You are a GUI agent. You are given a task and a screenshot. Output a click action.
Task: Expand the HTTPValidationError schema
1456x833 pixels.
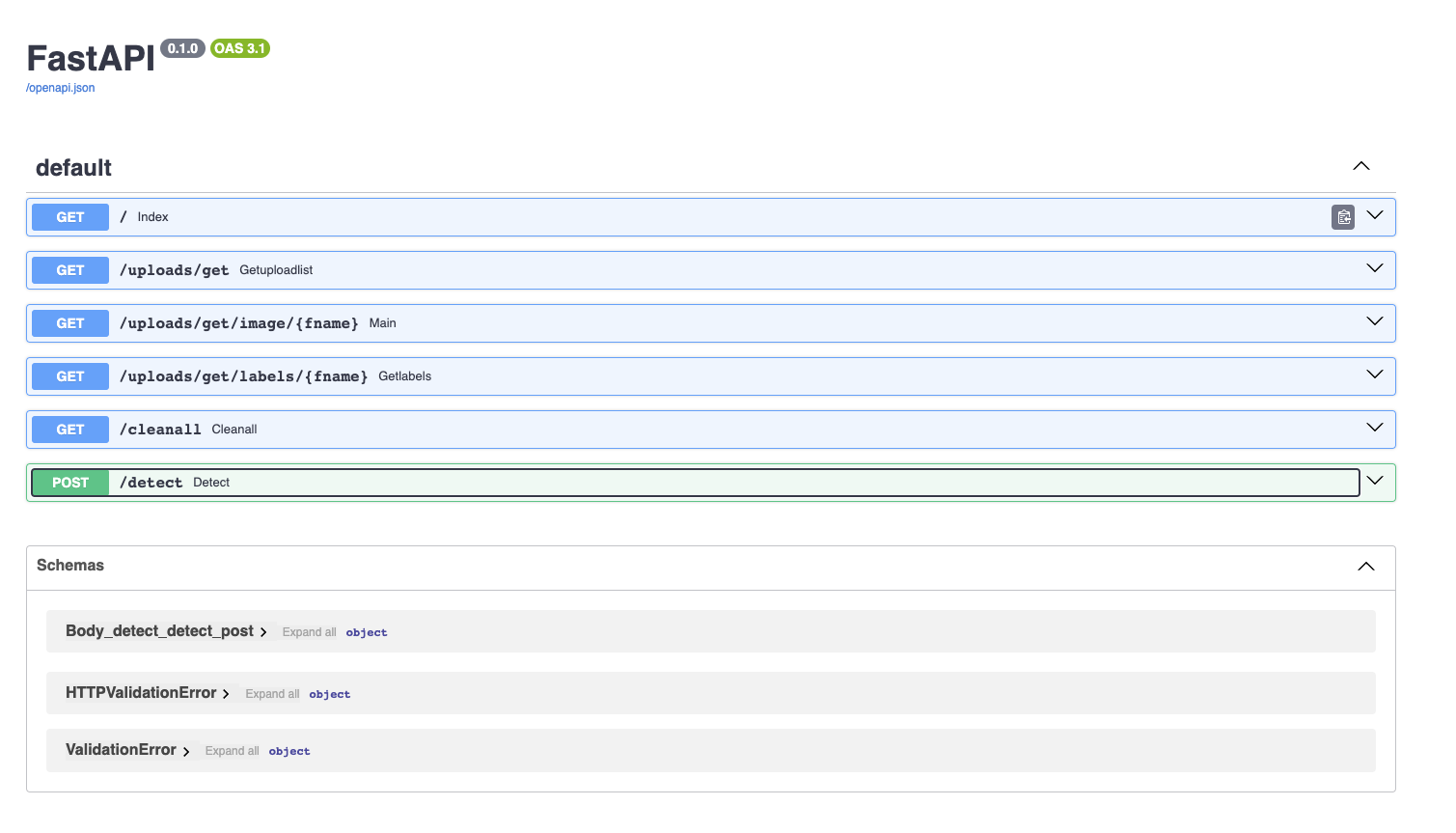(148, 693)
